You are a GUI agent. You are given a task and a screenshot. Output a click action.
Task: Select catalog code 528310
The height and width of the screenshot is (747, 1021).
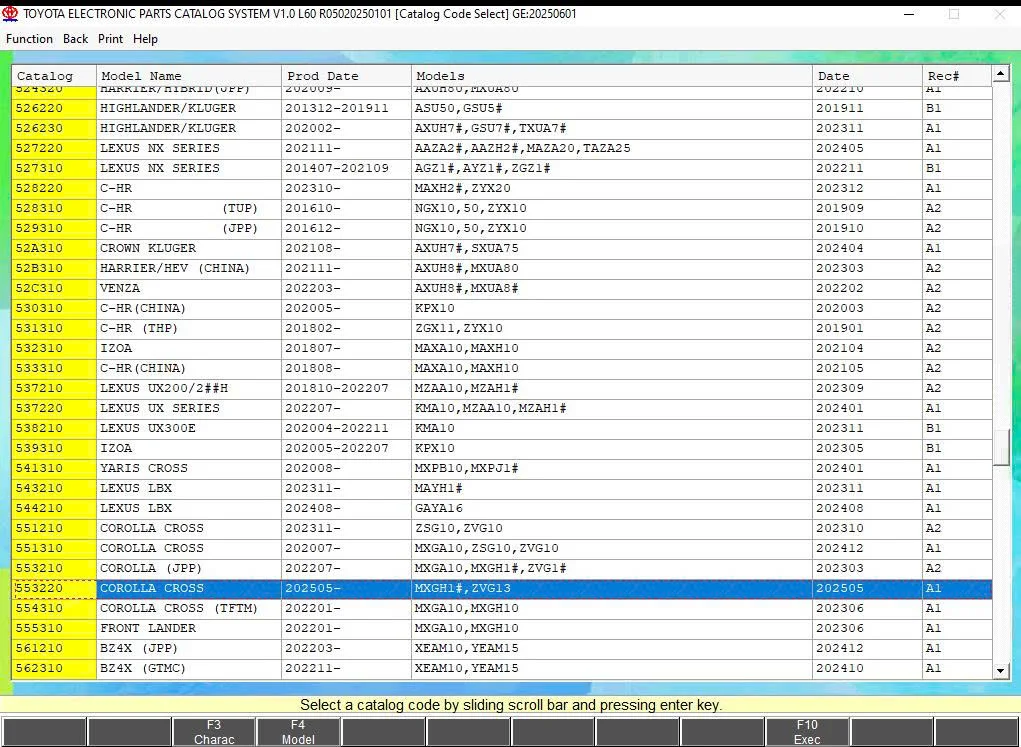click(x=54, y=208)
